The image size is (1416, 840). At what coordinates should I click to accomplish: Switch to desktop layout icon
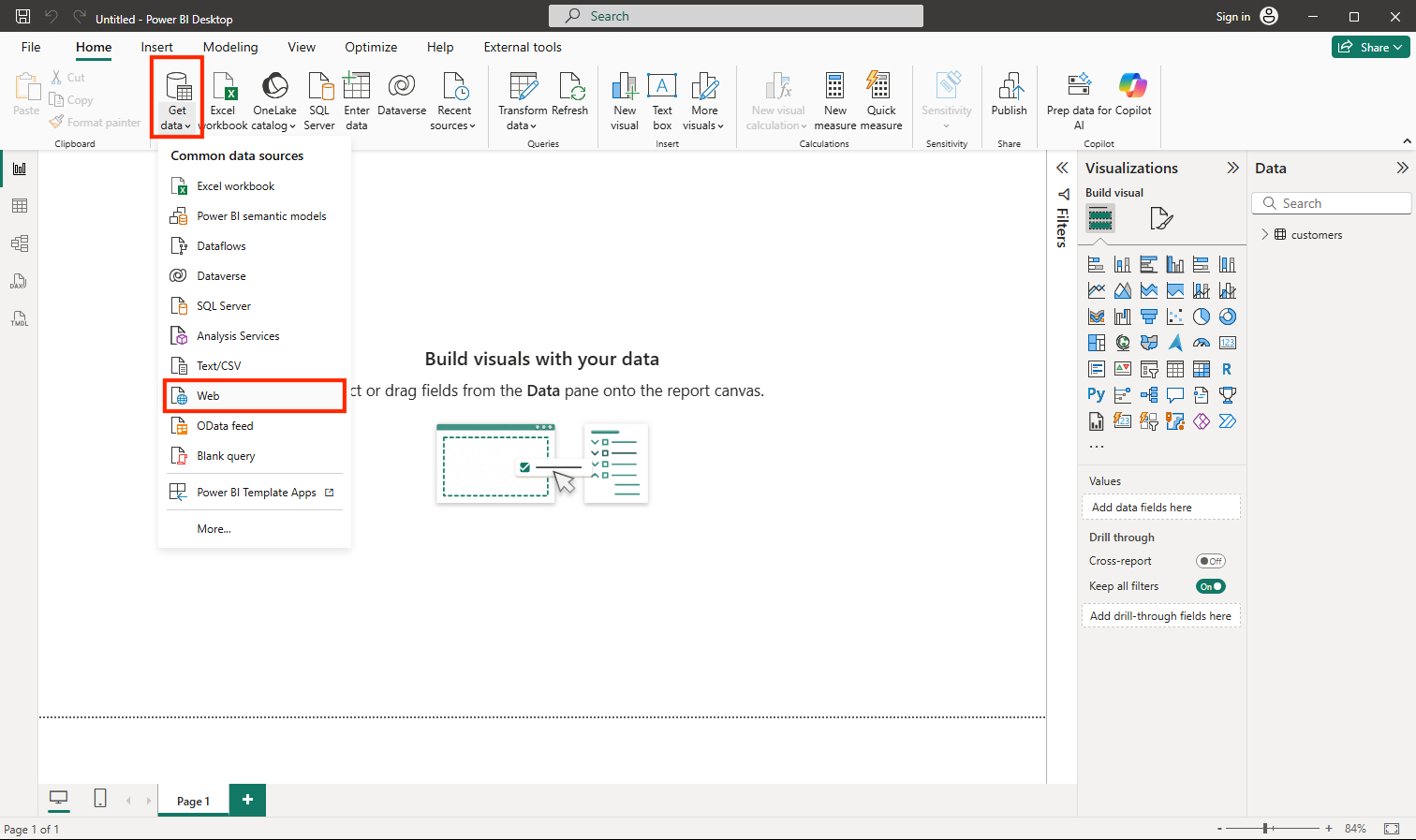pyautogui.click(x=59, y=799)
